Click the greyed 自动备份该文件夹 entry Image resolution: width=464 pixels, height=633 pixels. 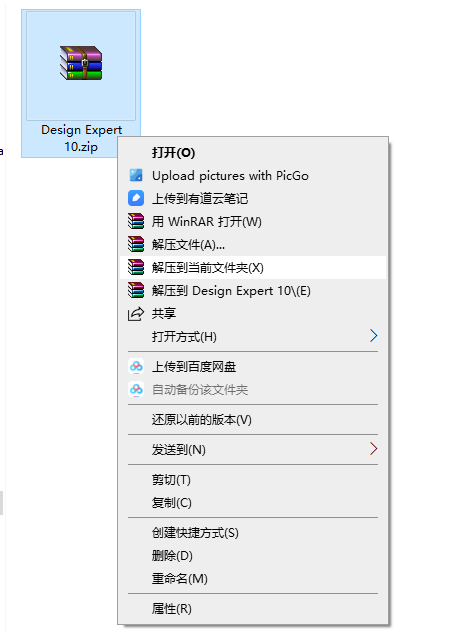(x=253, y=390)
